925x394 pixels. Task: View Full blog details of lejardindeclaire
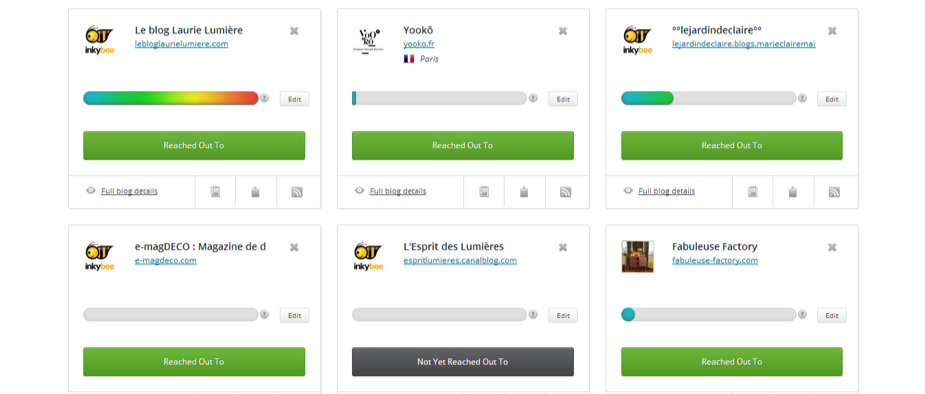tap(667, 191)
